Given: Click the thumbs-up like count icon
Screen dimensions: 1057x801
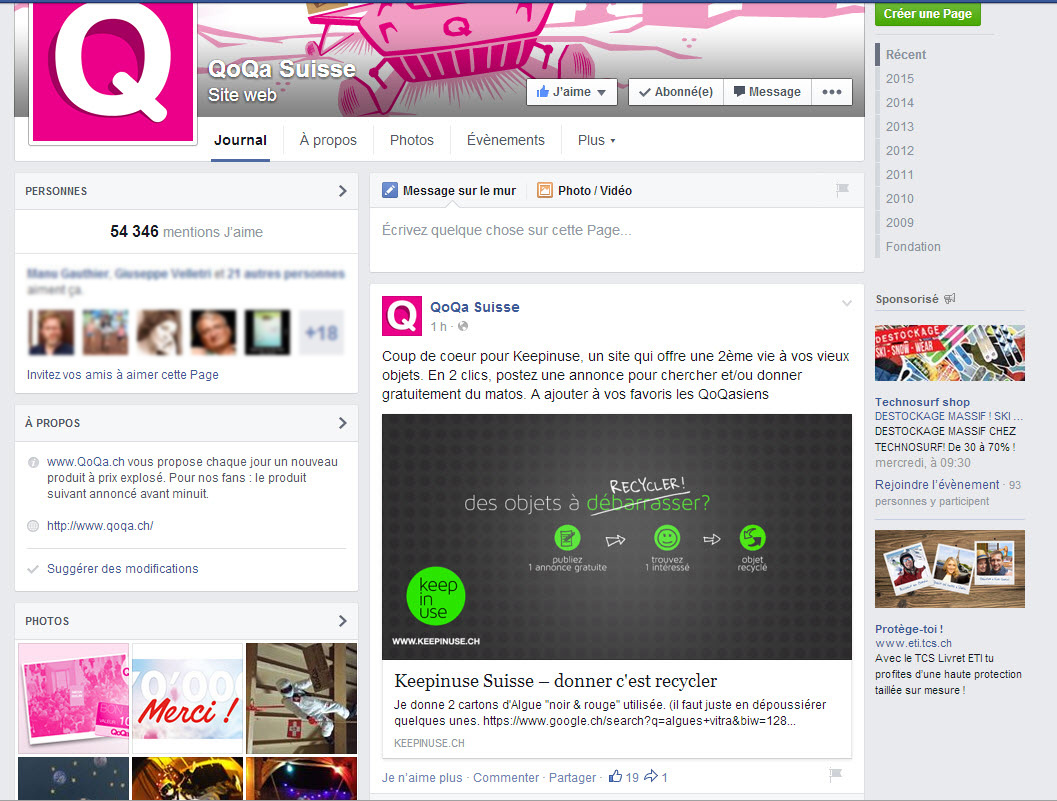Looking at the screenshot, I should pos(615,777).
